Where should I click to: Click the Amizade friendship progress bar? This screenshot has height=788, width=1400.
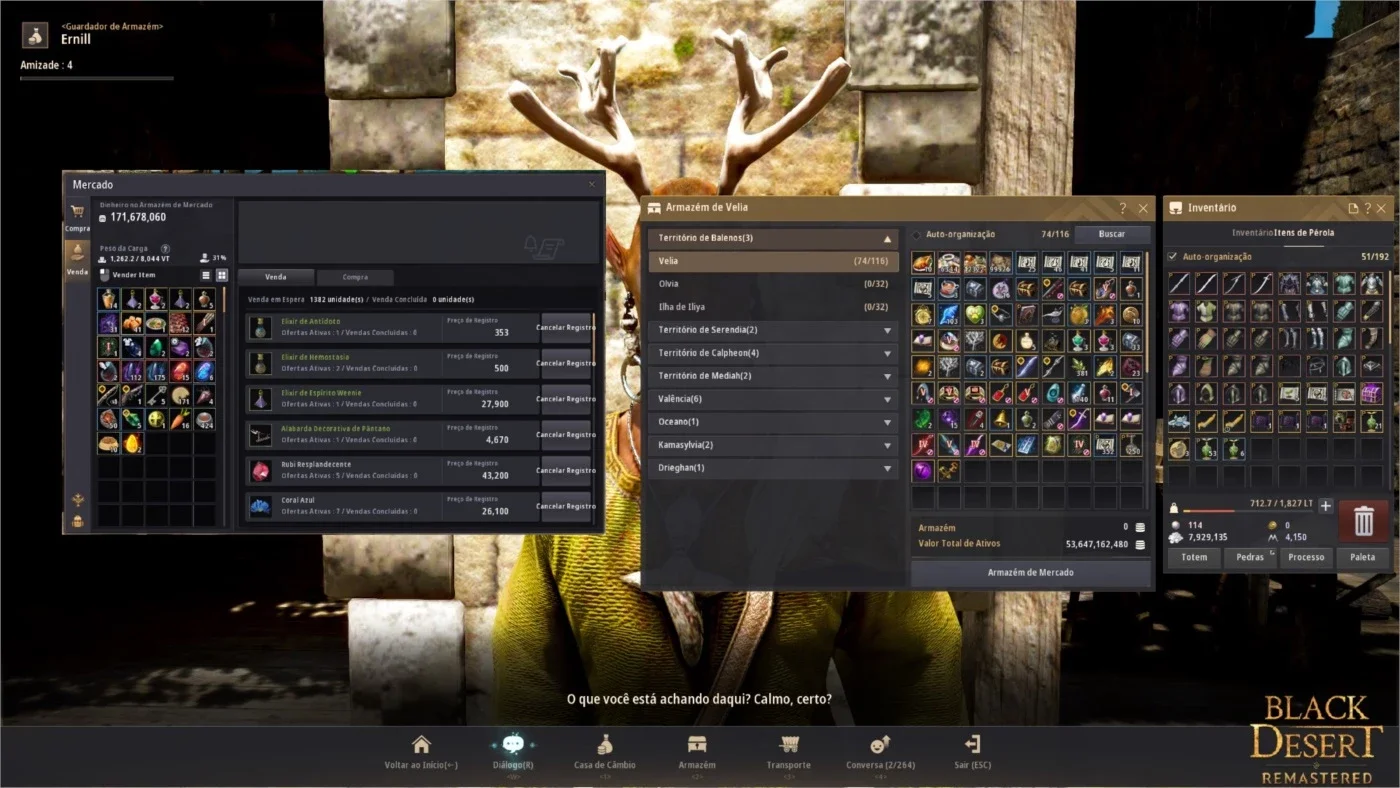tap(96, 78)
